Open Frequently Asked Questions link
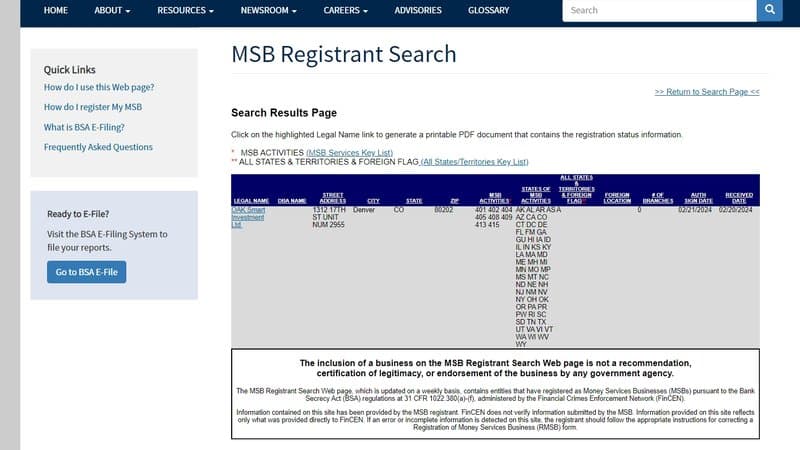Viewport: 800px width, 450px height. click(98, 147)
